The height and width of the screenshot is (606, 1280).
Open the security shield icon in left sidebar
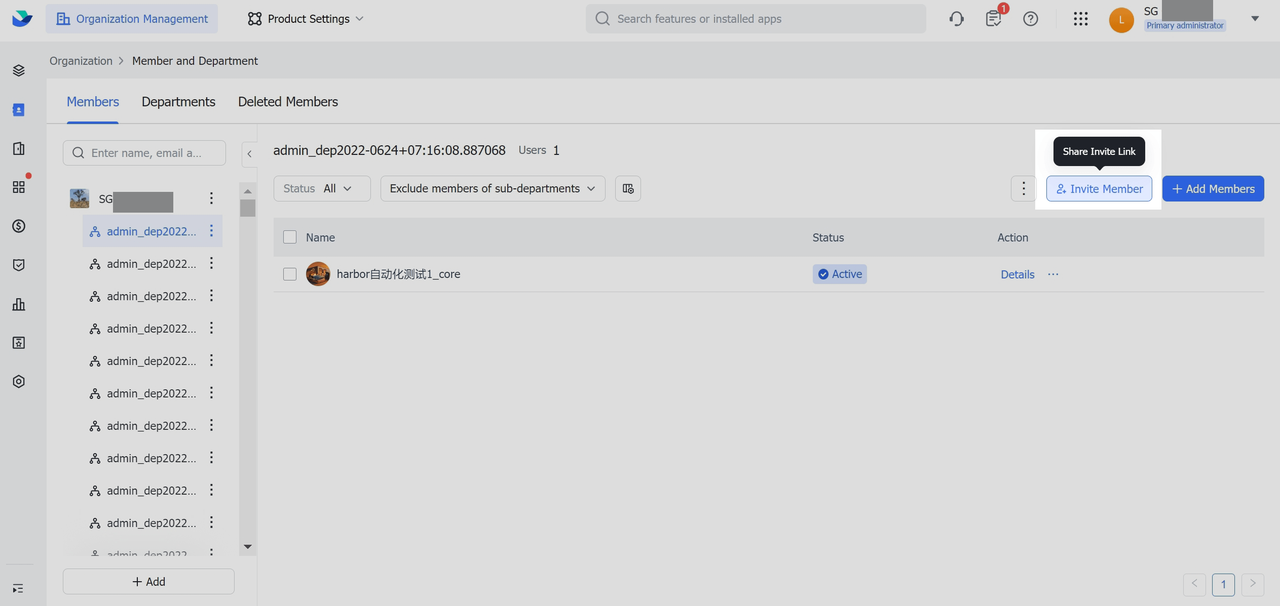[18, 265]
